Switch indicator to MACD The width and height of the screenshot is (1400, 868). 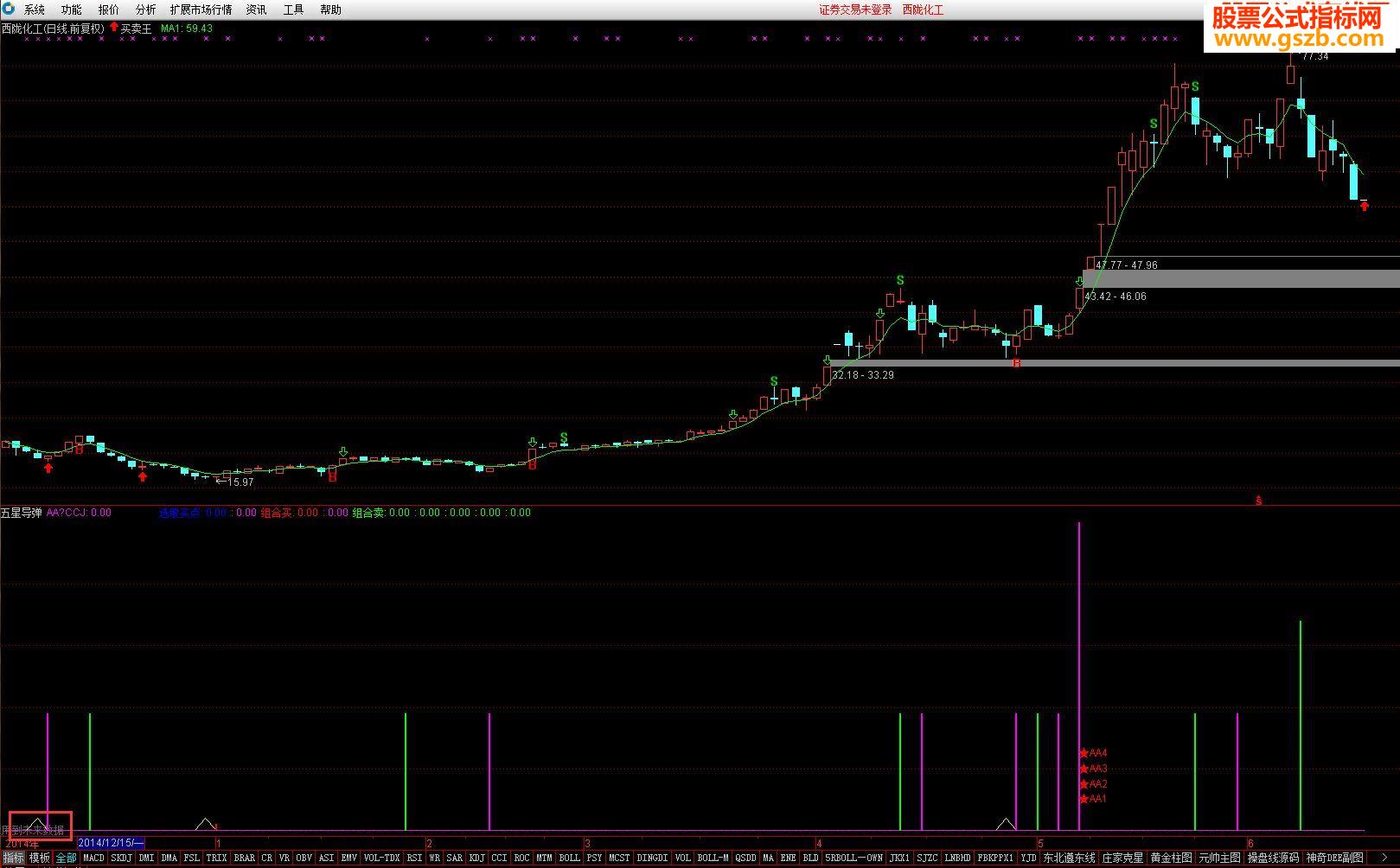click(93, 858)
